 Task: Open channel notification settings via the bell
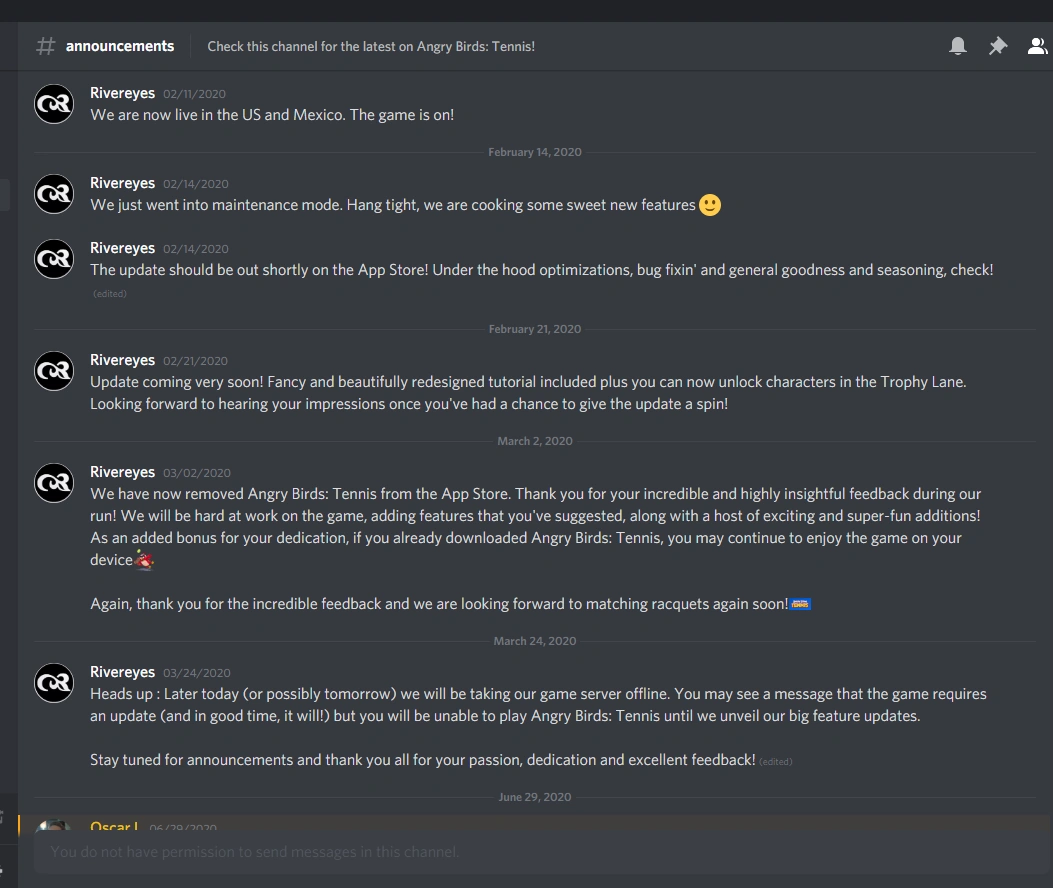tap(957, 45)
